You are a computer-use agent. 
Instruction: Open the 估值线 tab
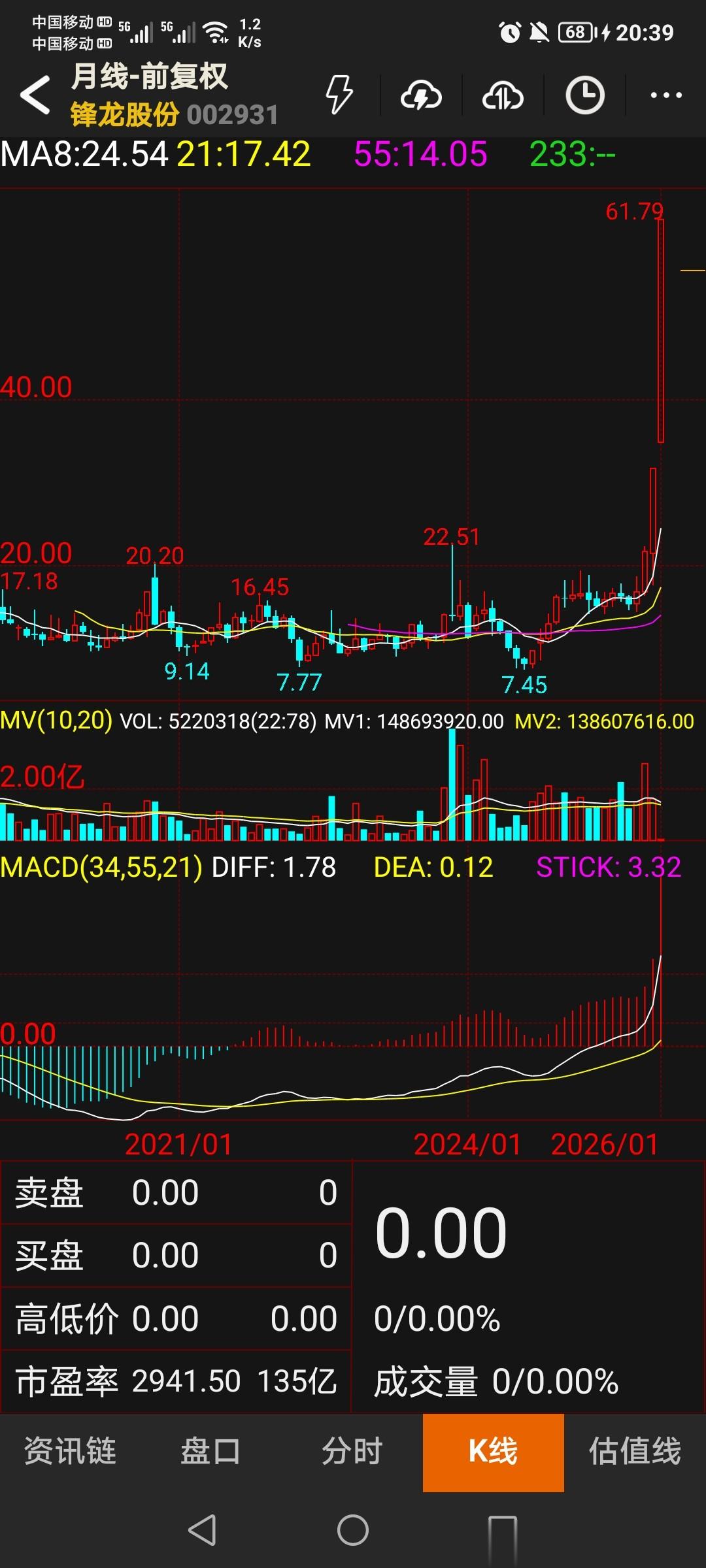point(635,1451)
